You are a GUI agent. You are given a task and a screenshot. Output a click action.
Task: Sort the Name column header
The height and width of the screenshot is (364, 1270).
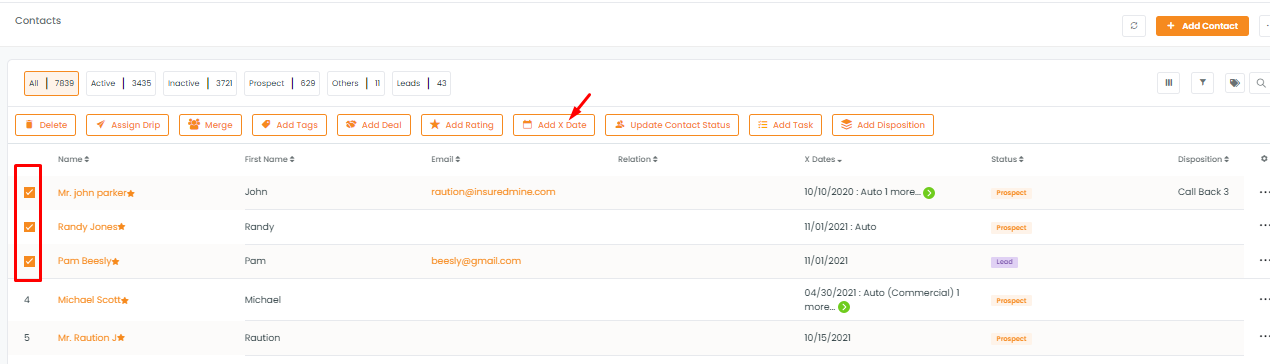(x=73, y=159)
